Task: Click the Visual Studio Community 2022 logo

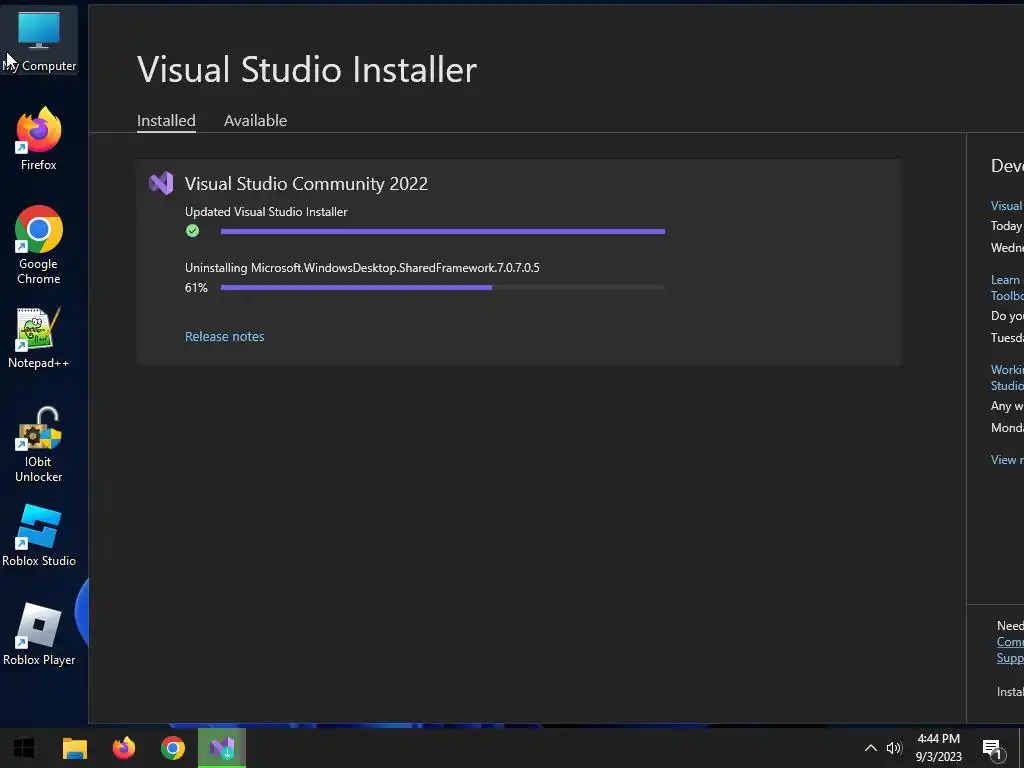Action: pos(161,184)
